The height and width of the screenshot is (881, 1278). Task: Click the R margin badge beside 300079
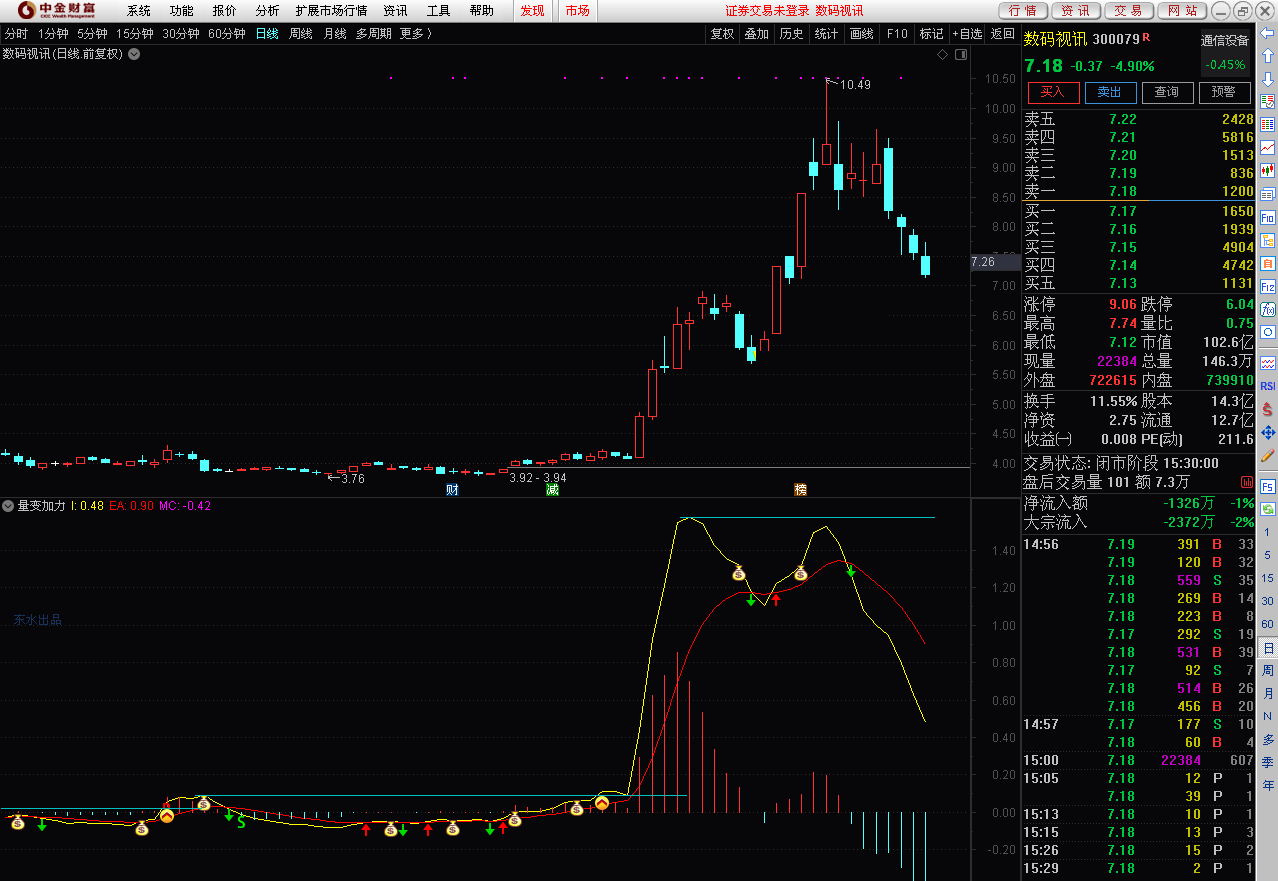click(x=1146, y=38)
